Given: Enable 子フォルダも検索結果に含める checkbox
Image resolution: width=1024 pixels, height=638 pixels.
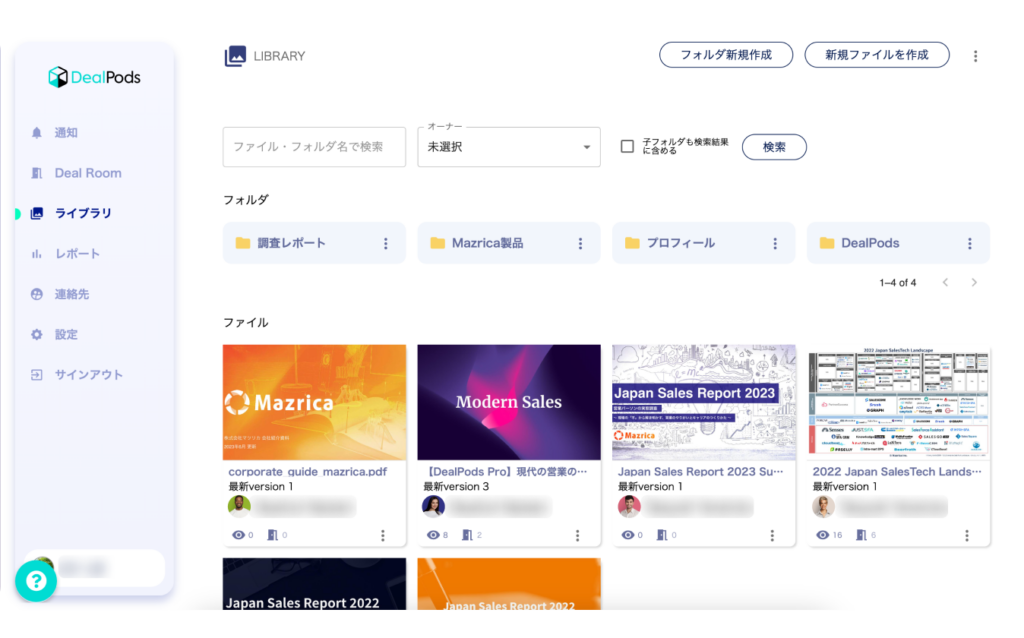Looking at the screenshot, I should [x=627, y=147].
